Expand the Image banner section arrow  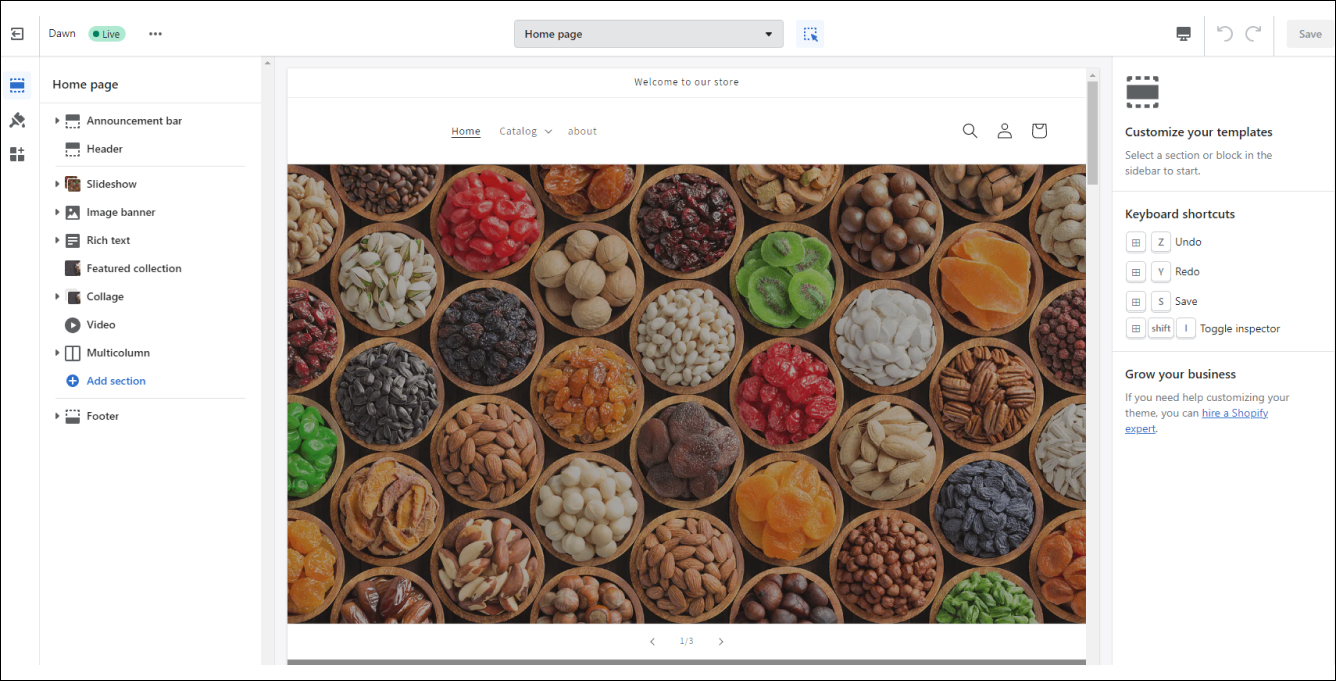57,212
